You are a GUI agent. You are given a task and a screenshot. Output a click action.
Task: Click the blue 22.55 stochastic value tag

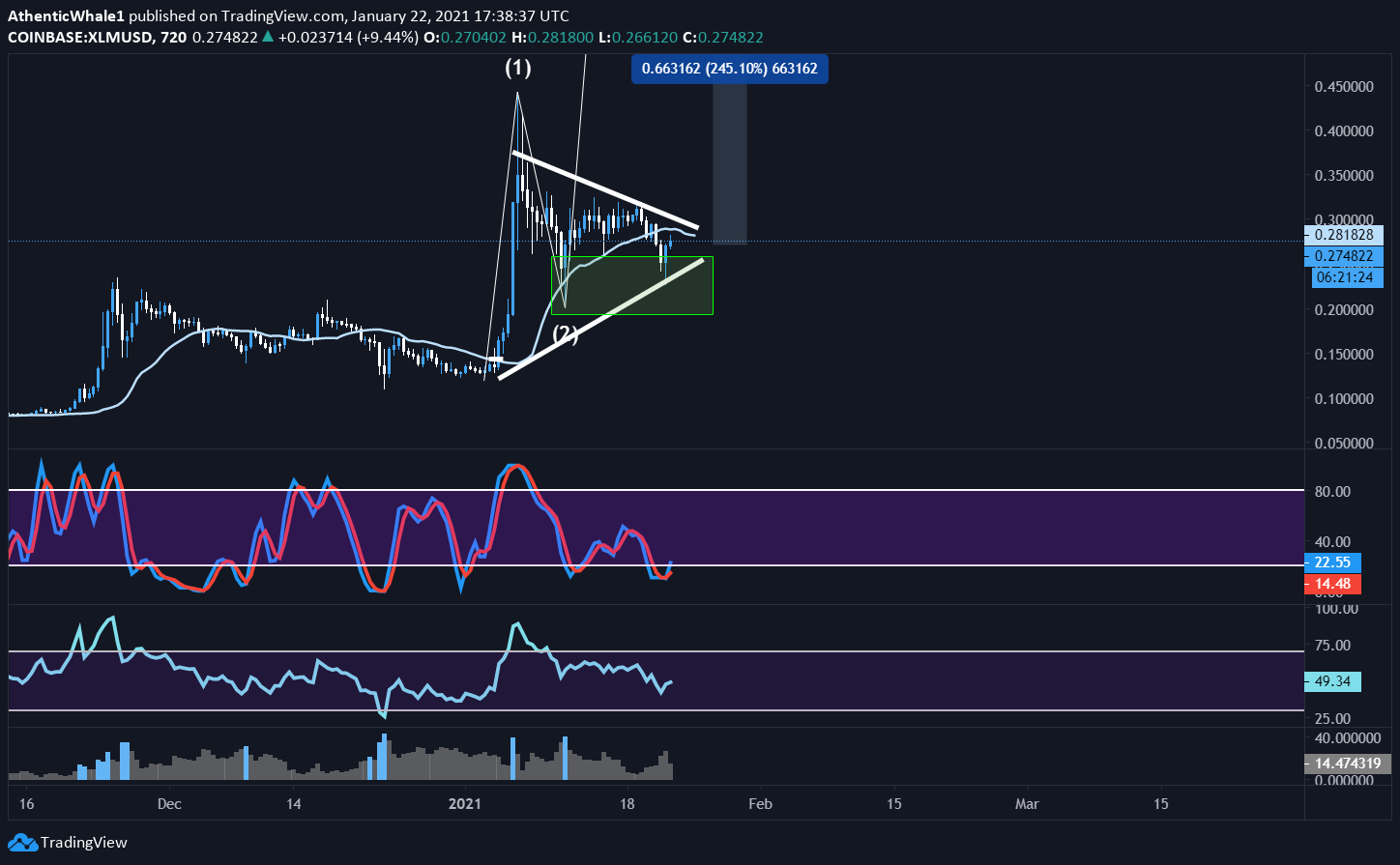pyautogui.click(x=1332, y=562)
